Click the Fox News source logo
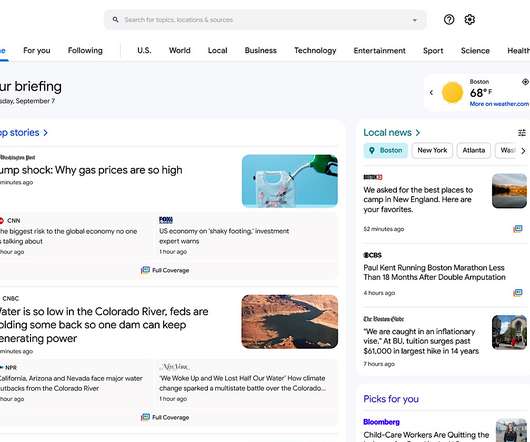 pyautogui.click(x=166, y=220)
